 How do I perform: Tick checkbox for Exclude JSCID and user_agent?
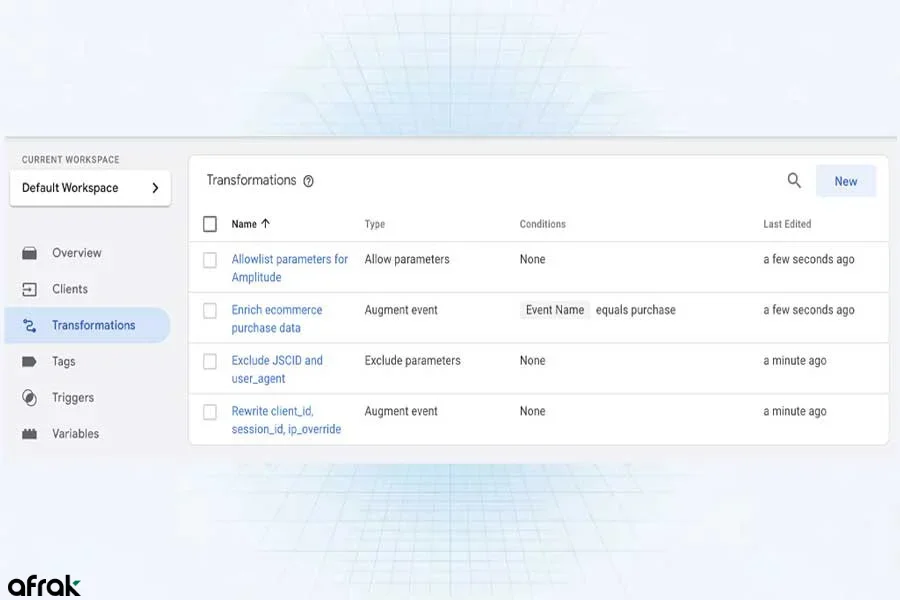pyautogui.click(x=210, y=361)
